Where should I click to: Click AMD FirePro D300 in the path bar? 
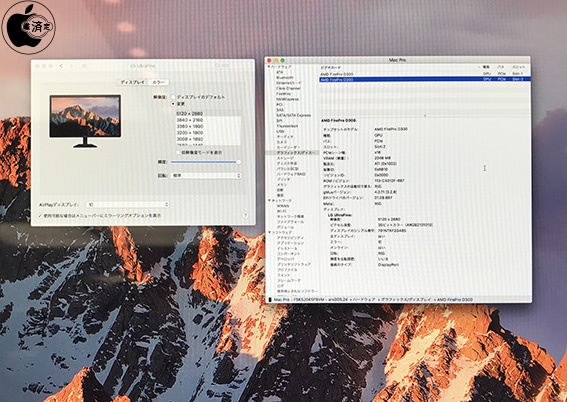click(x=455, y=300)
